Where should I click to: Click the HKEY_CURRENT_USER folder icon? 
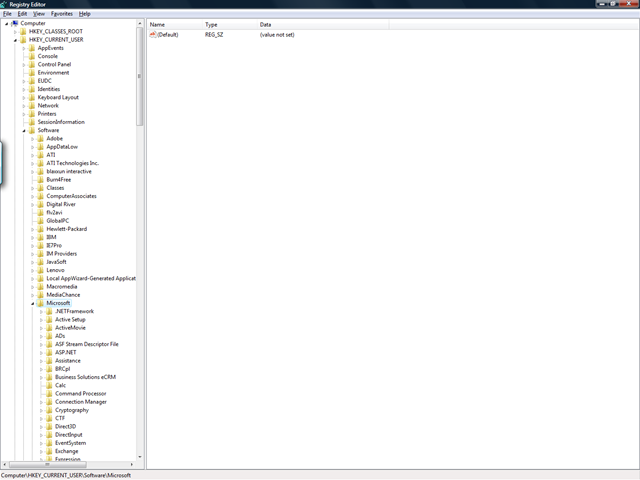coord(23,40)
